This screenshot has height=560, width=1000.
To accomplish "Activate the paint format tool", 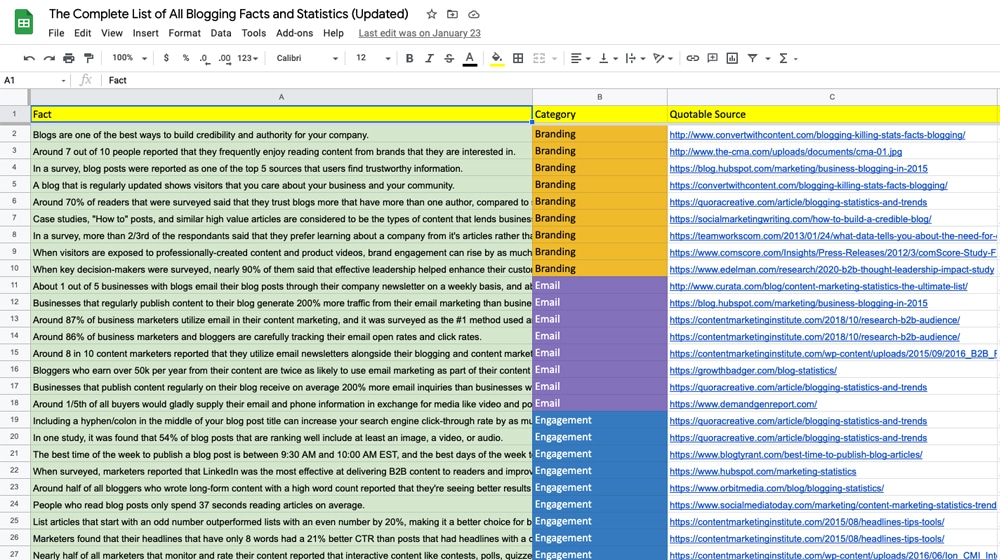I will coord(89,58).
